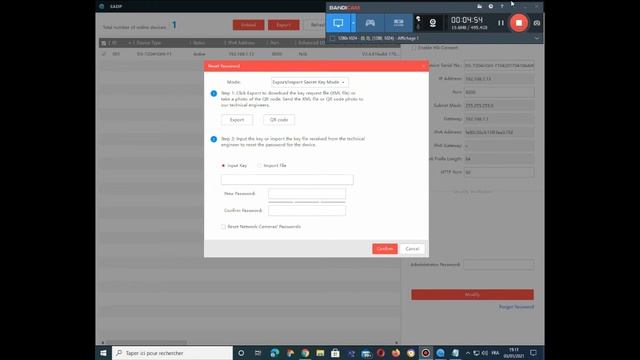Click the IP Address field in SADP panel
640x360 pixels.
point(499,79)
